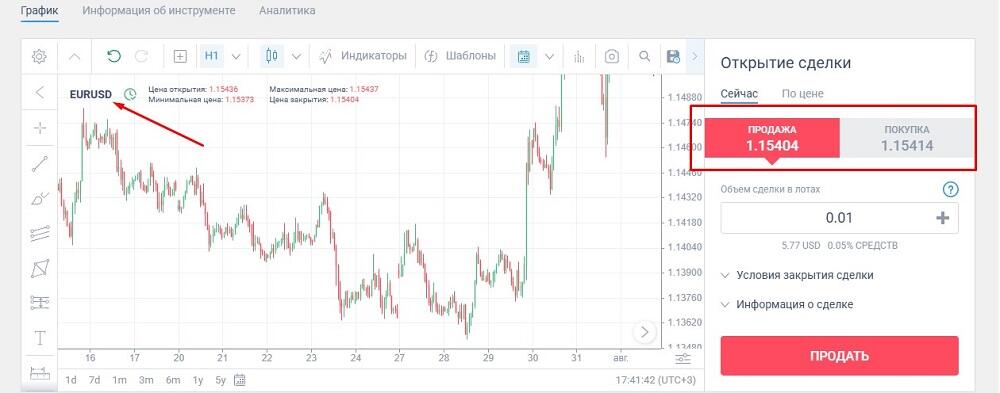The height and width of the screenshot is (393, 1000).
Task: Add new chart with plus square icon
Action: (180, 56)
